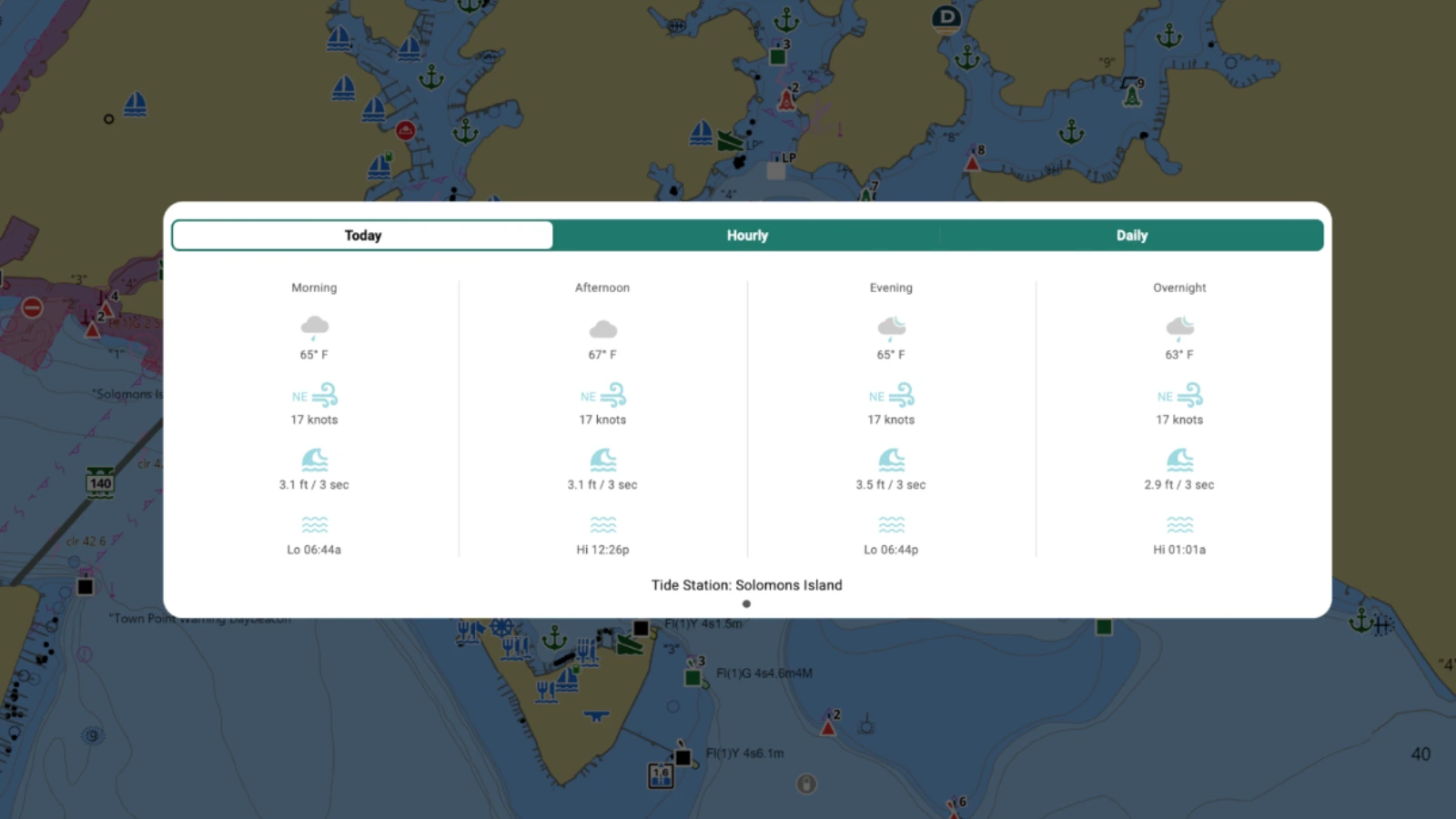Click the route 140 sign on map
The image size is (1456, 819).
(x=100, y=482)
